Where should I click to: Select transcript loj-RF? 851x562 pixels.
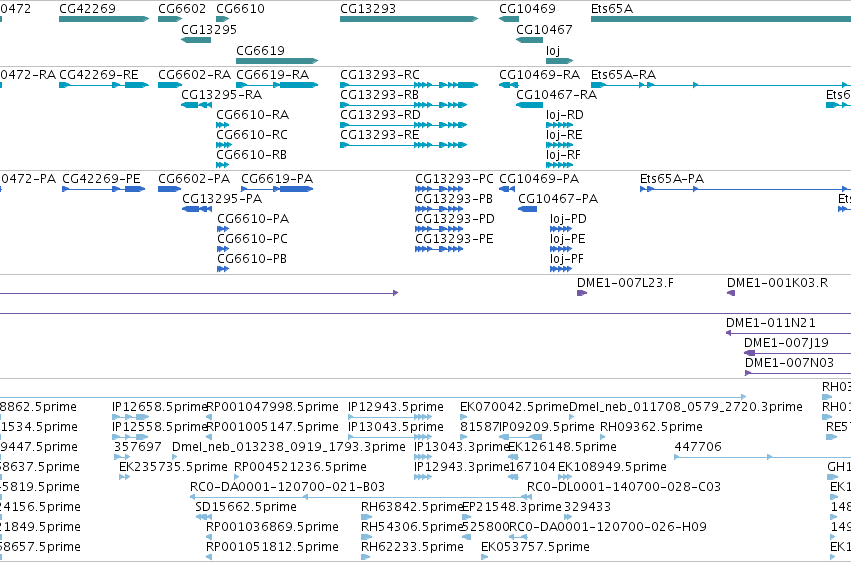(560, 165)
